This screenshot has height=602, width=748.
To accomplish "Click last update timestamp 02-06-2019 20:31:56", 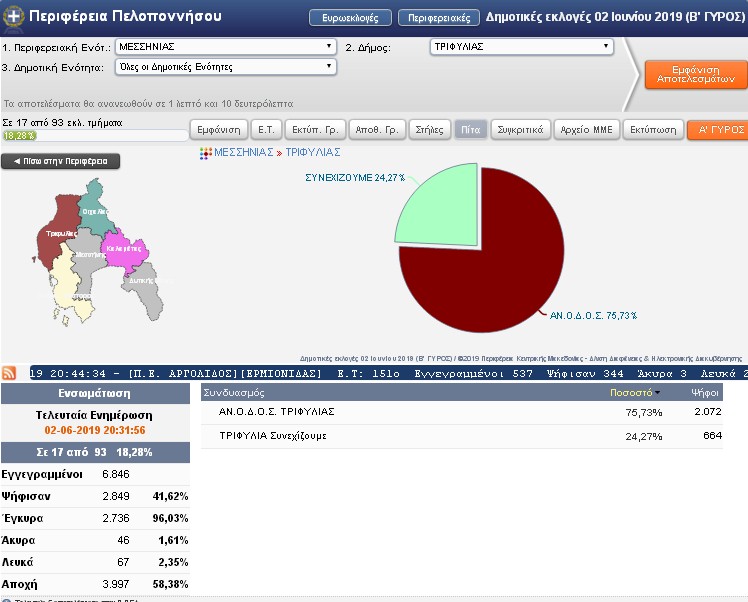I will (x=94, y=430).
